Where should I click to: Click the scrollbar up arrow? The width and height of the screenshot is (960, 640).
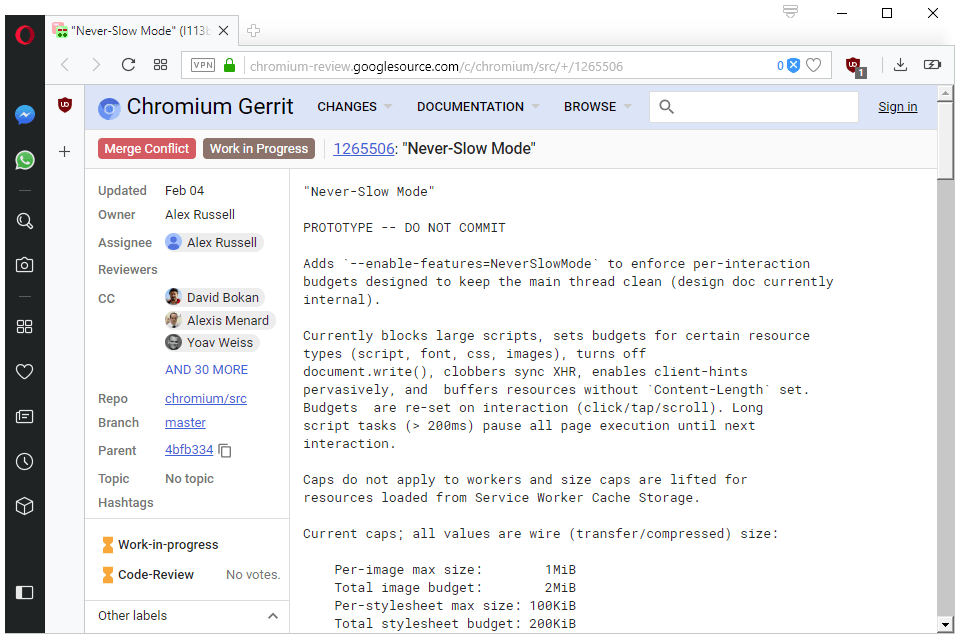coord(945,93)
